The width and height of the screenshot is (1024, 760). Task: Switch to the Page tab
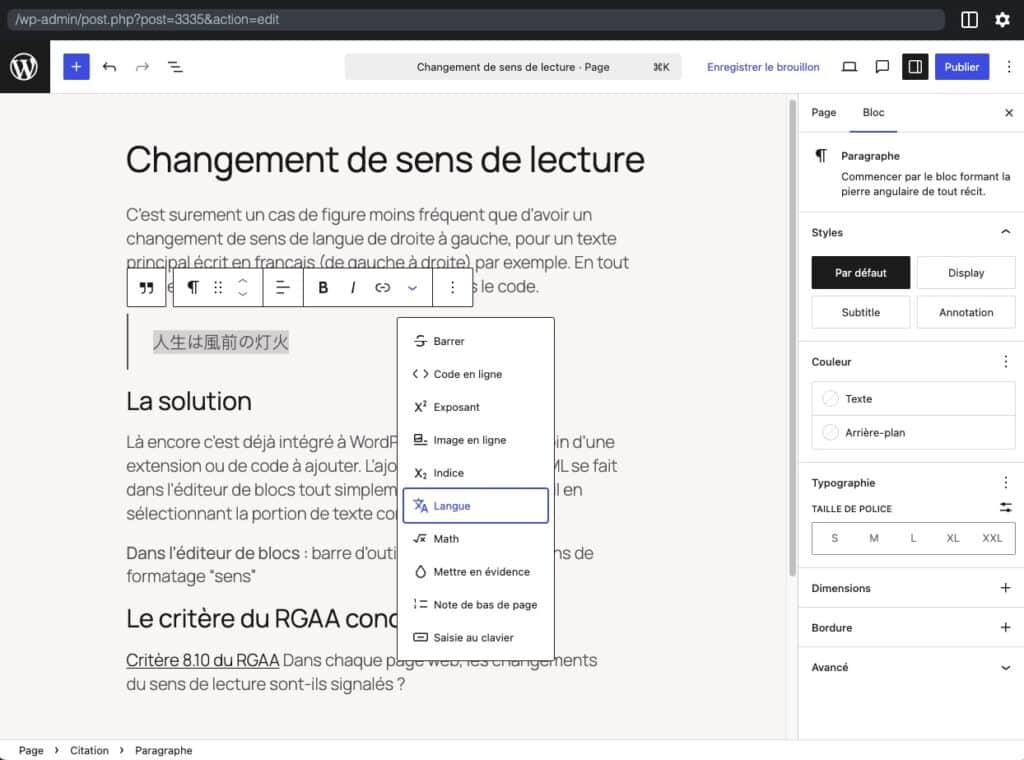824,113
